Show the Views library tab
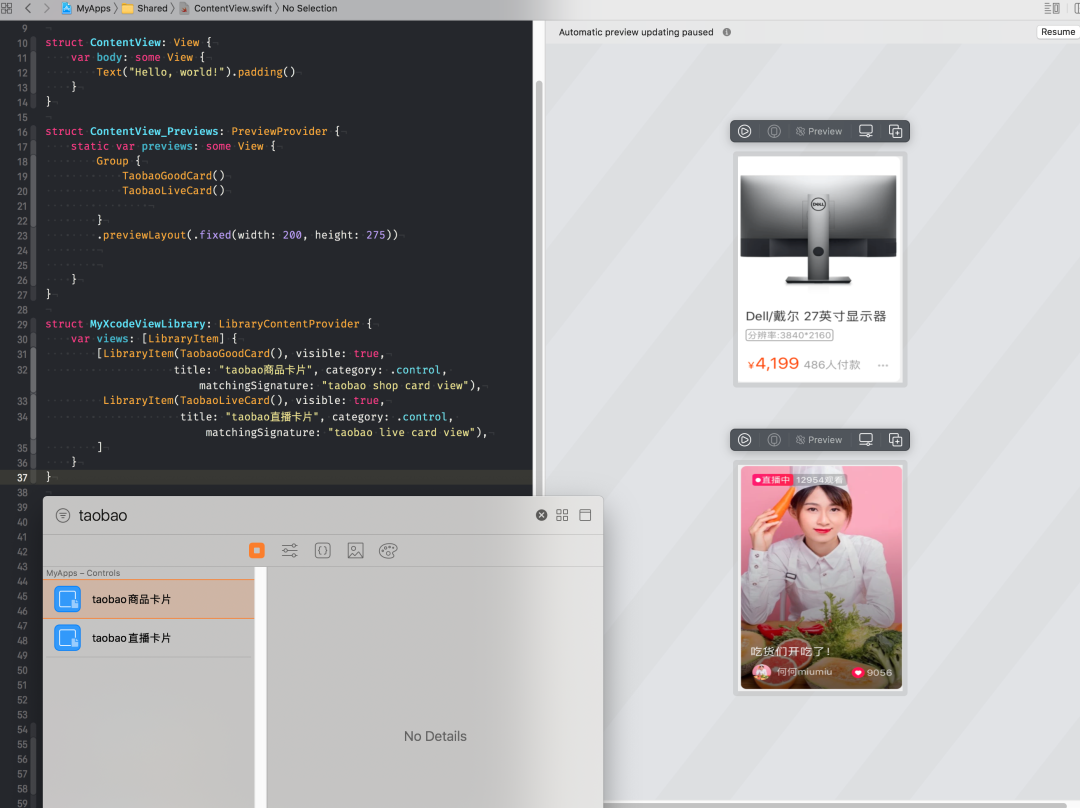 pos(257,550)
